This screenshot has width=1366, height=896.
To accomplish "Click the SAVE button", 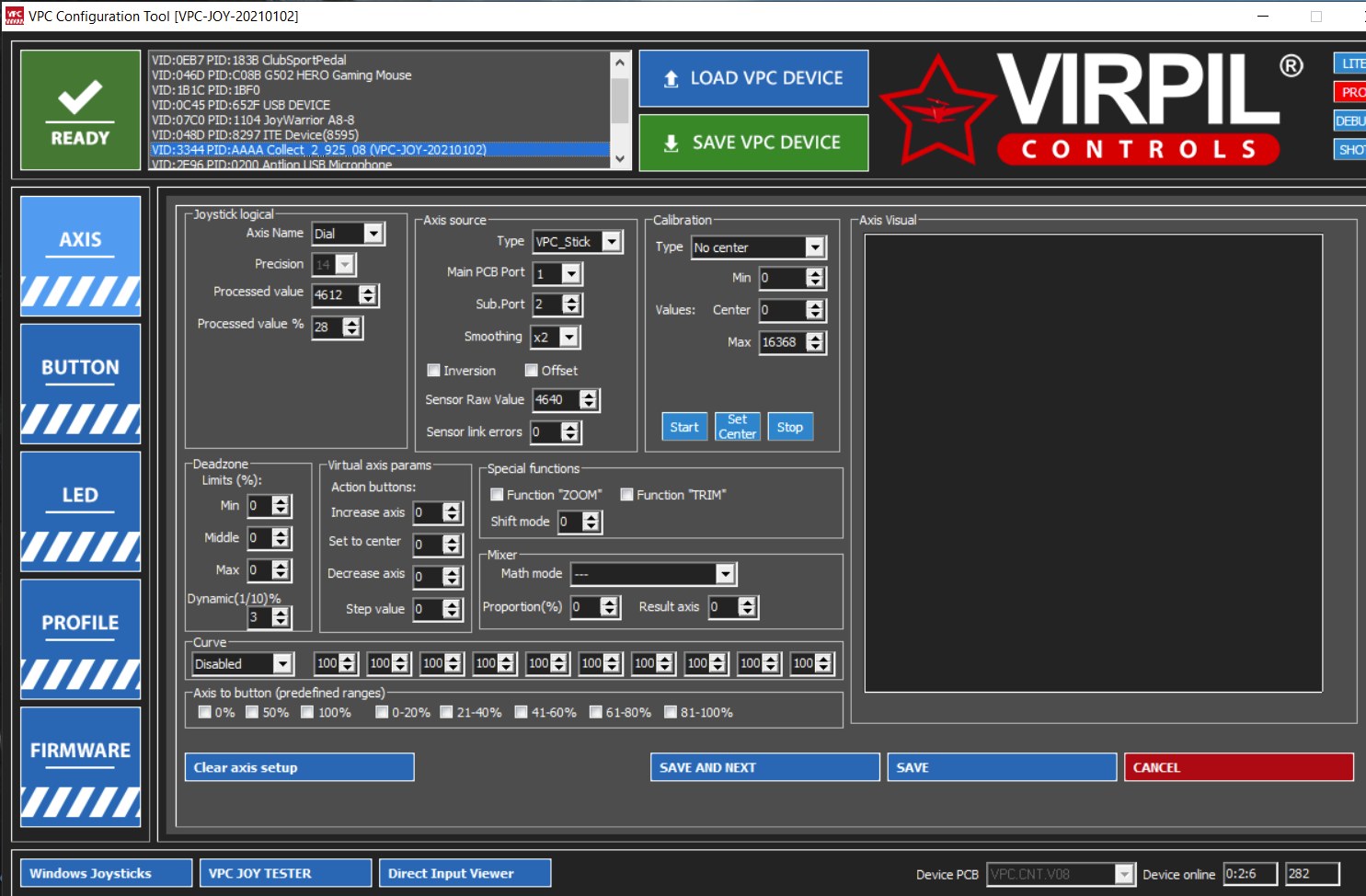I will tap(1003, 767).
